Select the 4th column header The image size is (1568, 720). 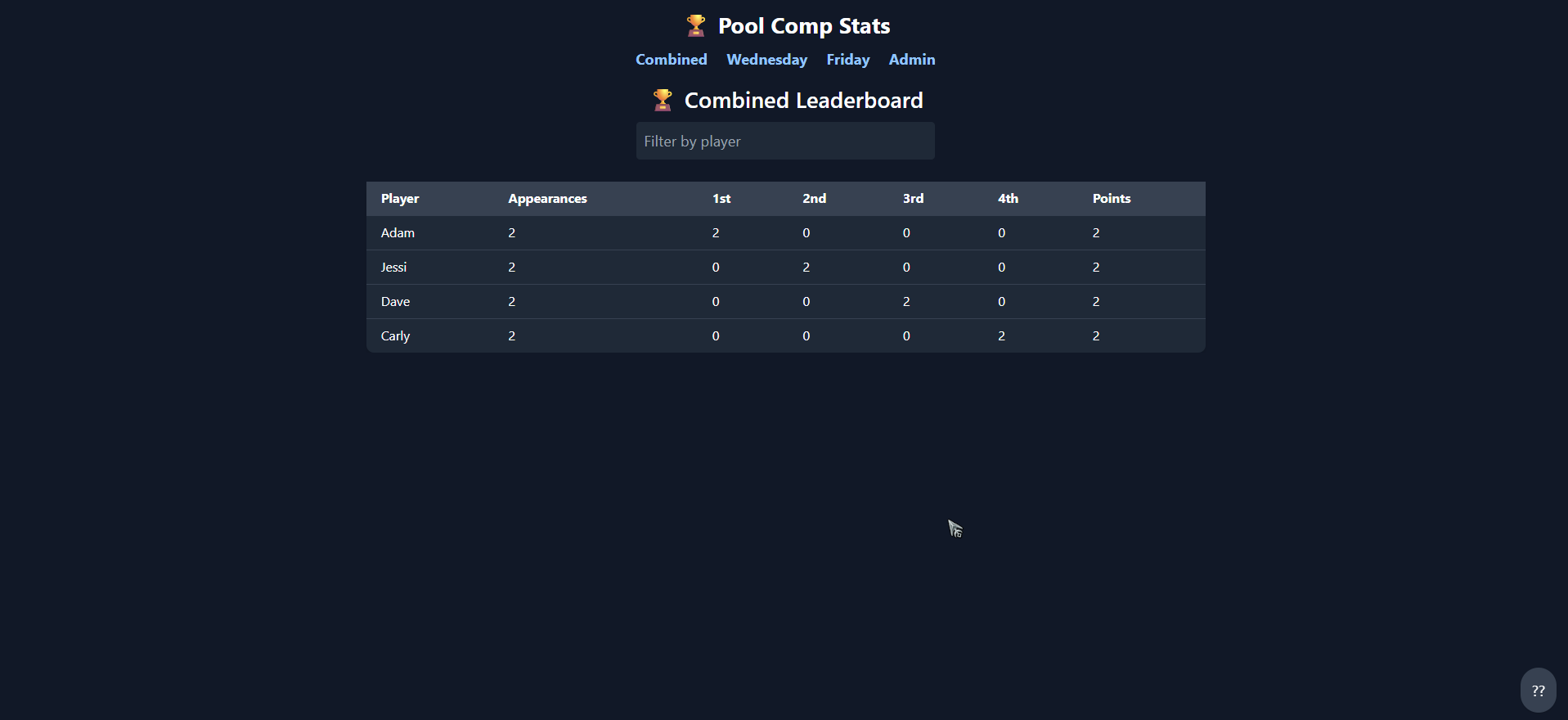(x=1008, y=199)
